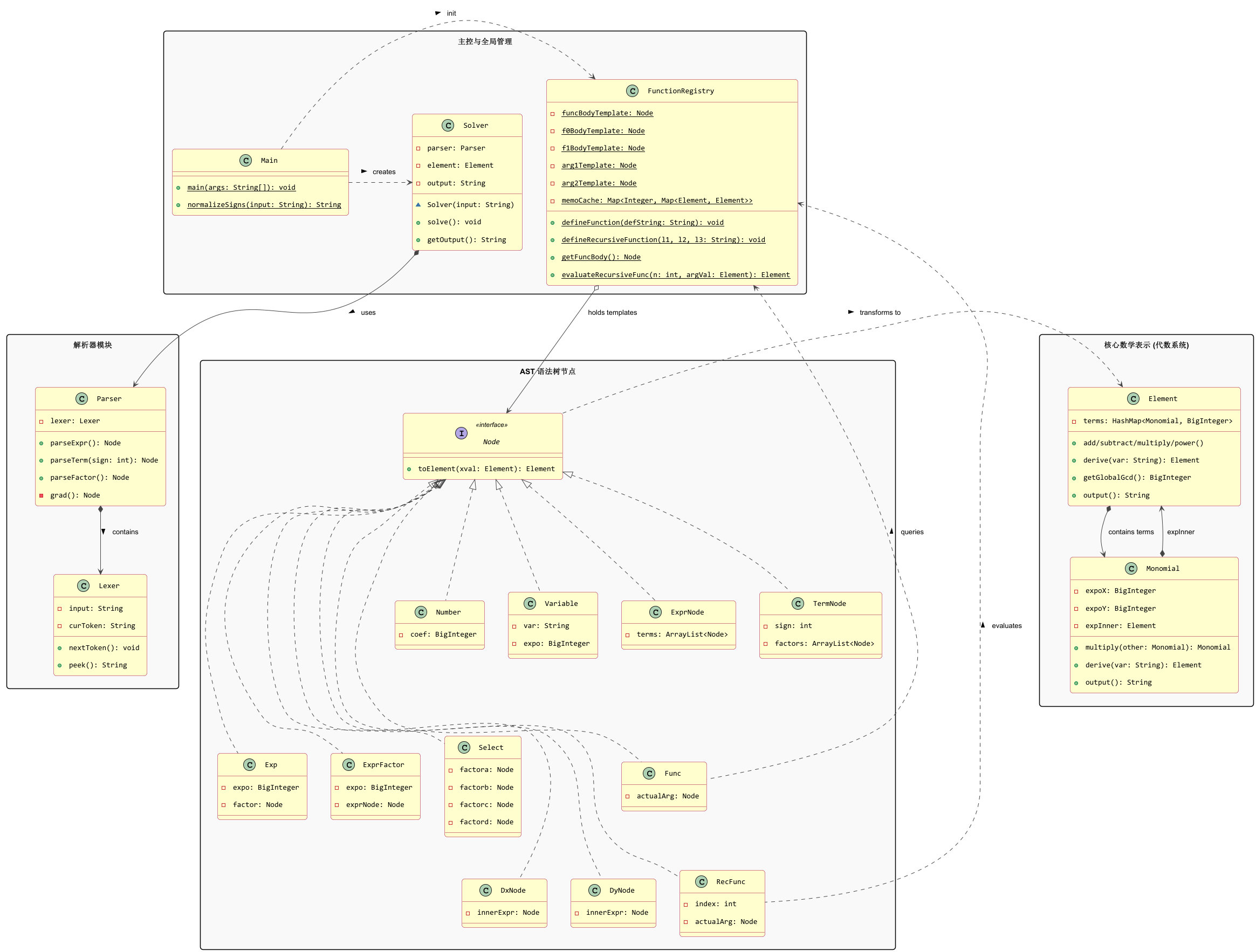This screenshot has width=1256, height=952.
Task: Click the class icon next to Parser
Action: 82,398
